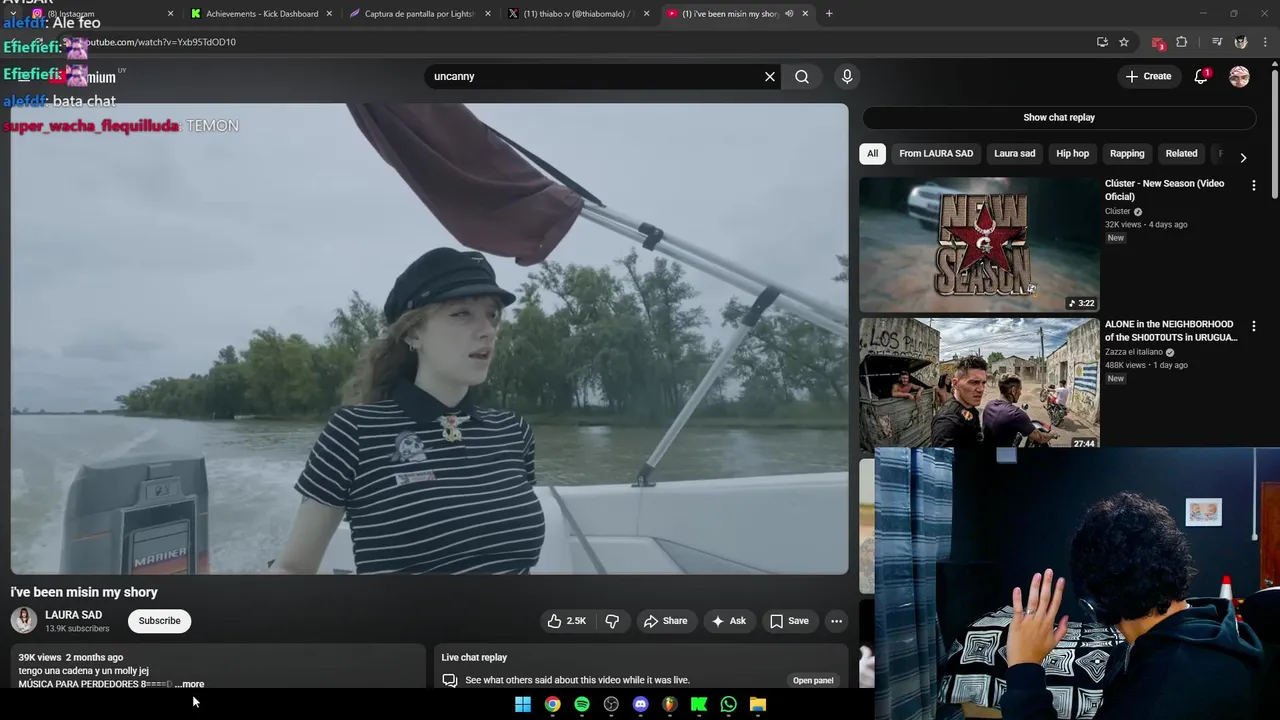Viewport: 1280px width, 720px height.
Task: Open Spotify from the taskbar
Action: click(582, 704)
